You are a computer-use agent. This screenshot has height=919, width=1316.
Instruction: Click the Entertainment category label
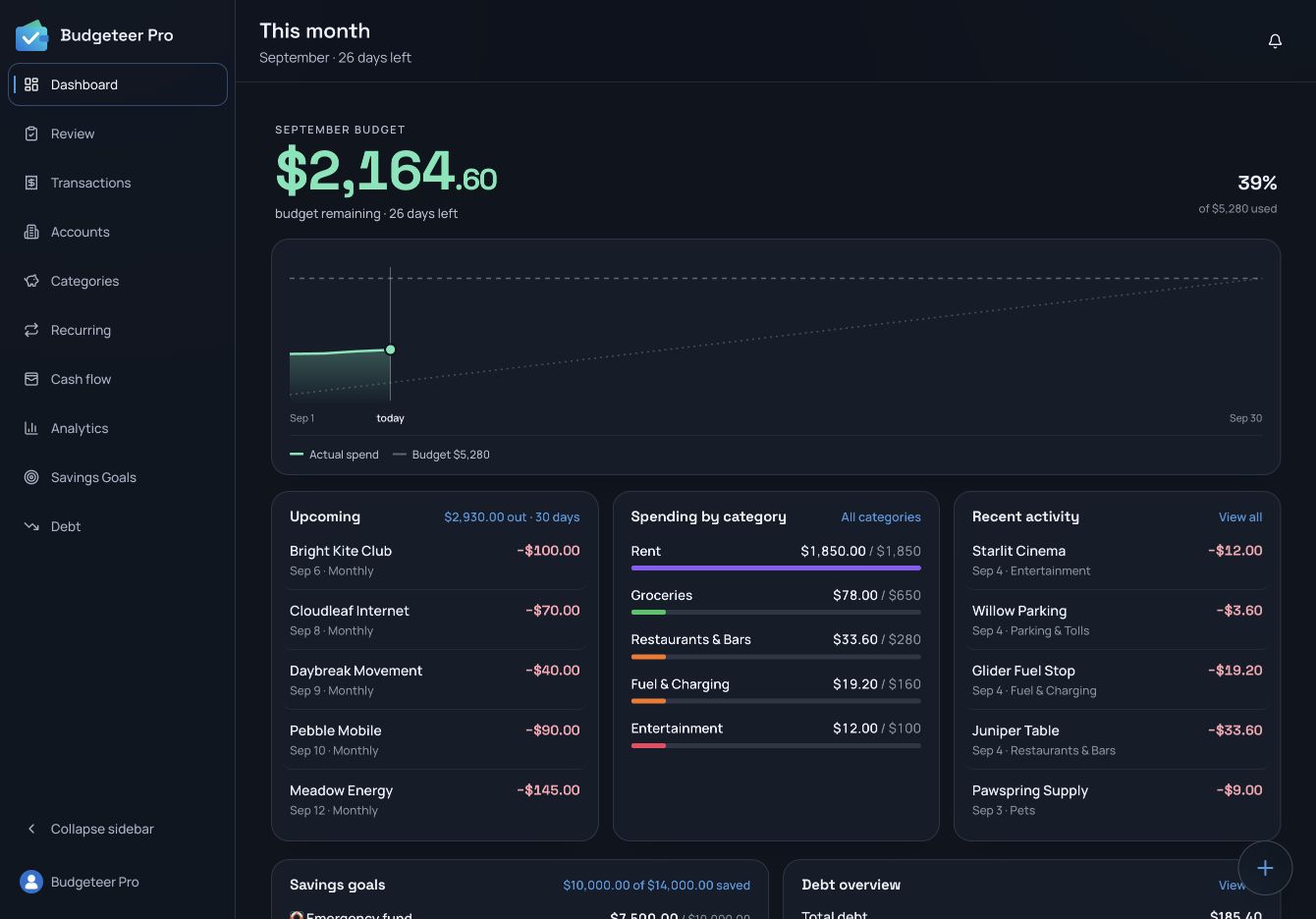[x=677, y=729]
